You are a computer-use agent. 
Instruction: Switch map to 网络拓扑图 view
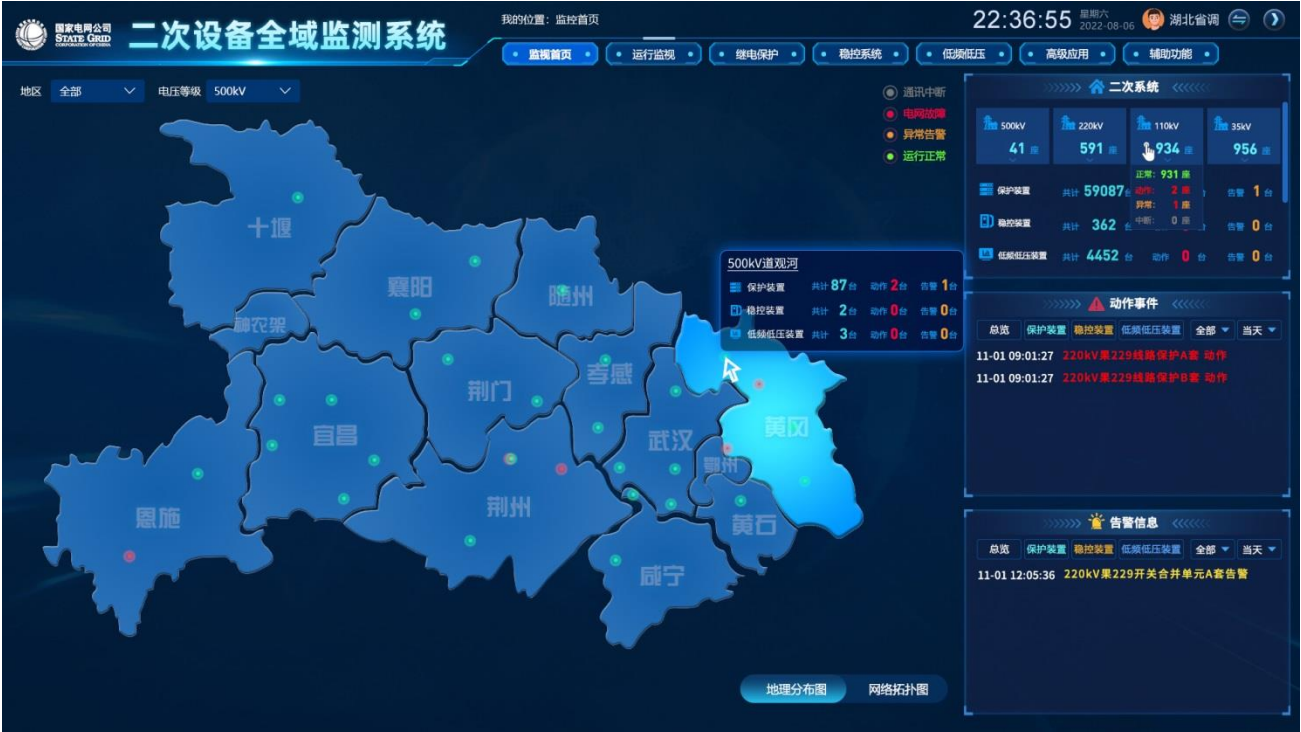coord(897,690)
